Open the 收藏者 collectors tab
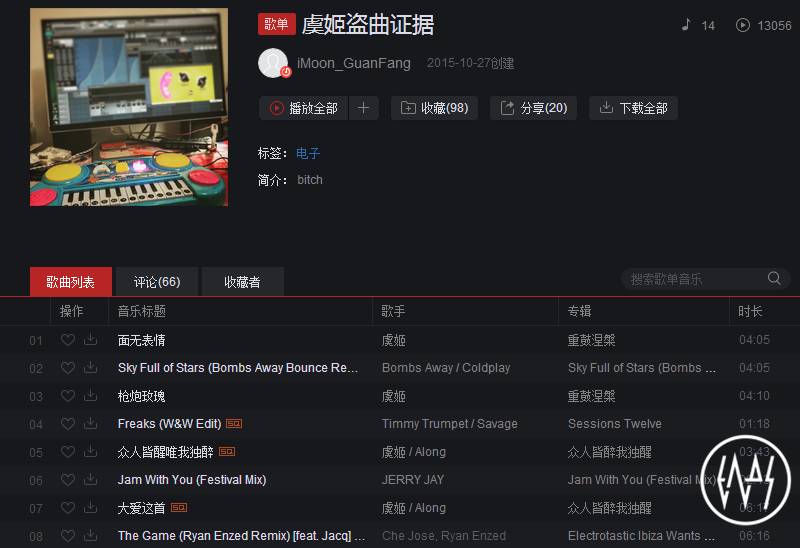800x548 pixels. pos(242,282)
